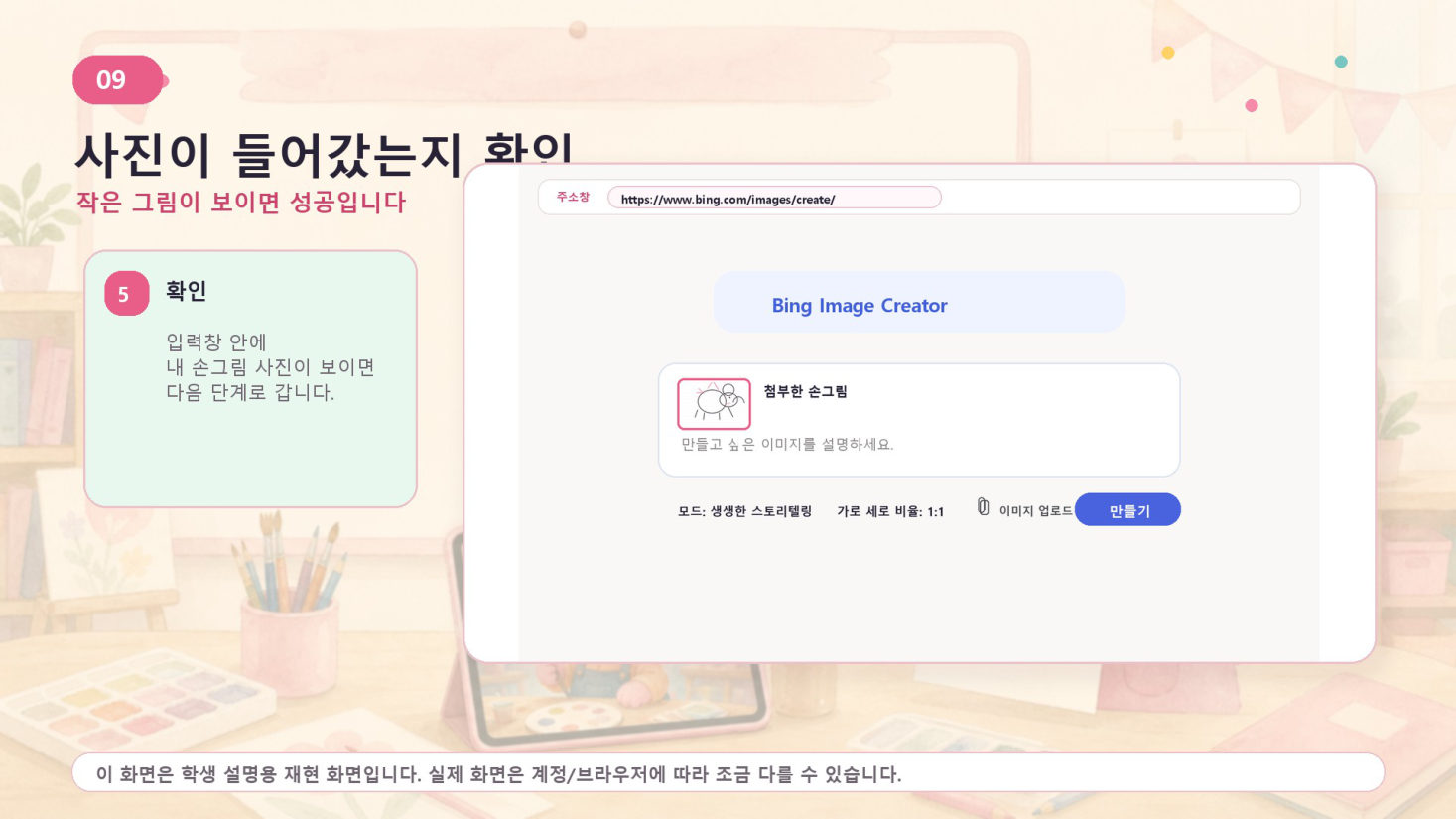Open the 모드: 생생한 스토리텔링 option
Screen dimensions: 1456x819
[744, 511]
